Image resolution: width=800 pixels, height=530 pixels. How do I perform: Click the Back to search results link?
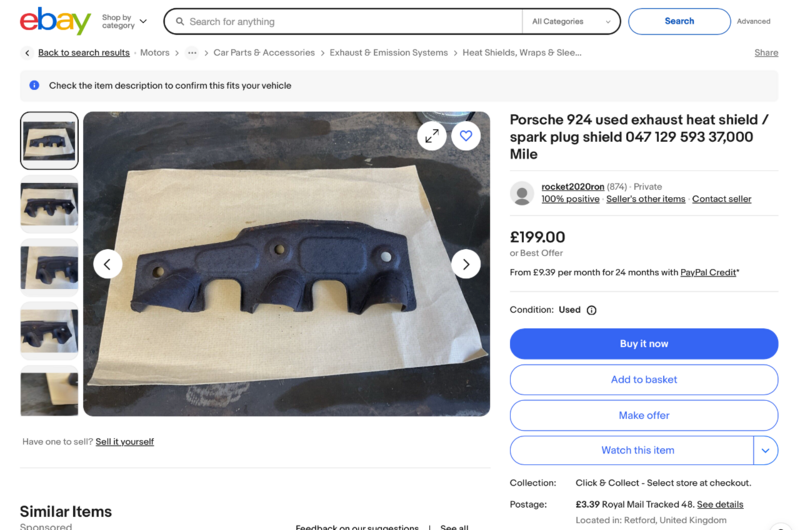84,53
